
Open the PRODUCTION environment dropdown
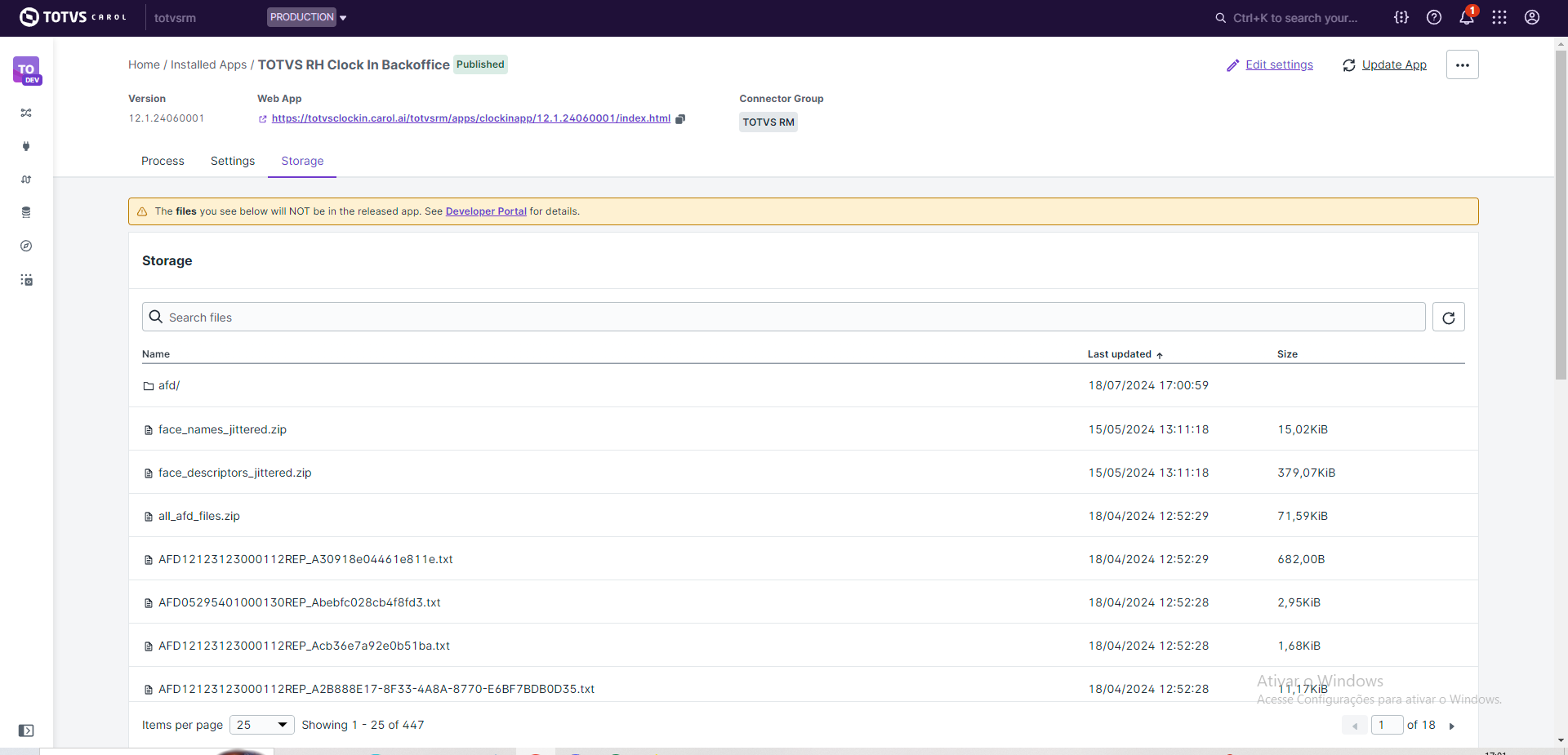[307, 17]
